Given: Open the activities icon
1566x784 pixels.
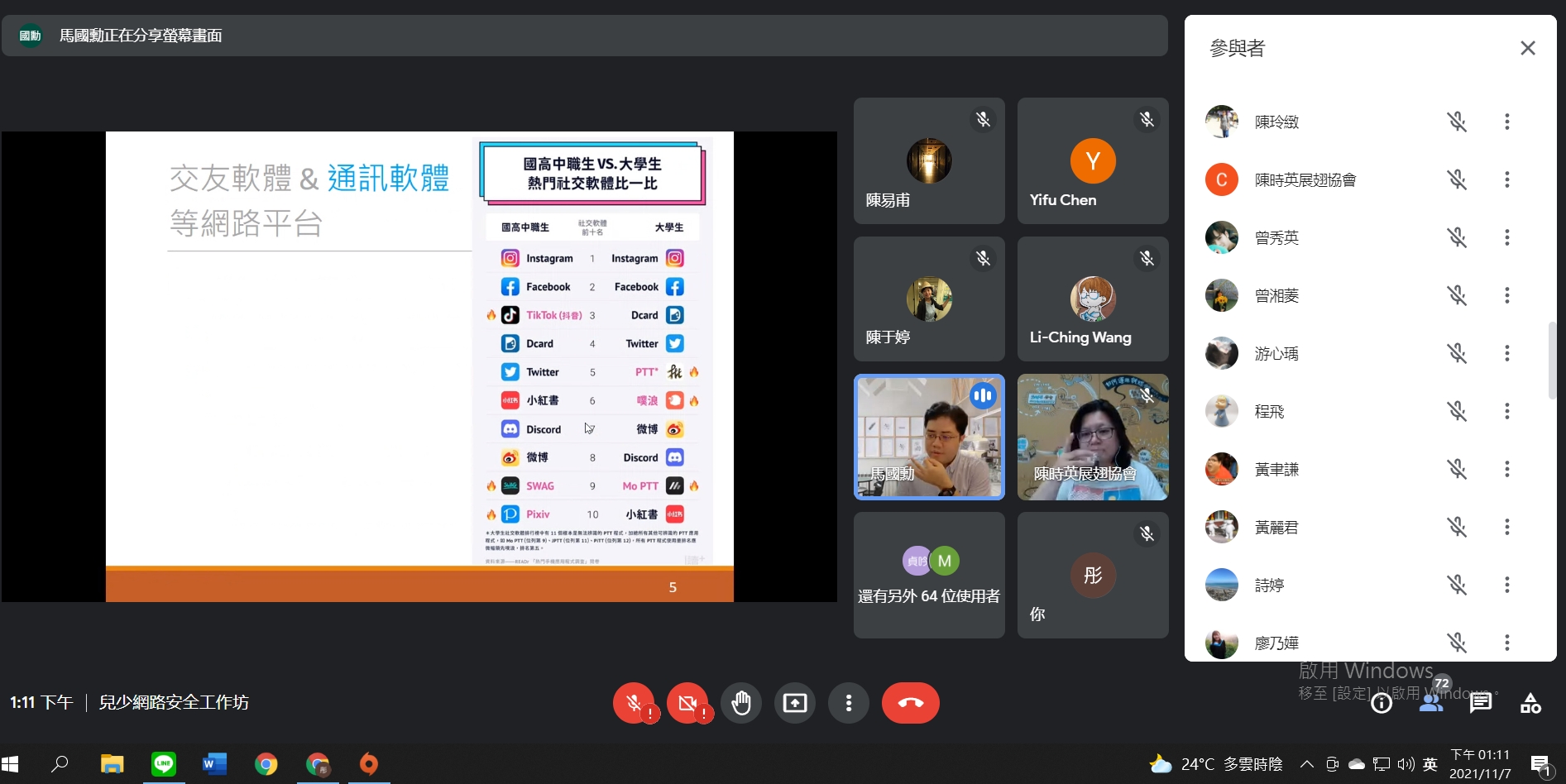Looking at the screenshot, I should click(x=1530, y=703).
